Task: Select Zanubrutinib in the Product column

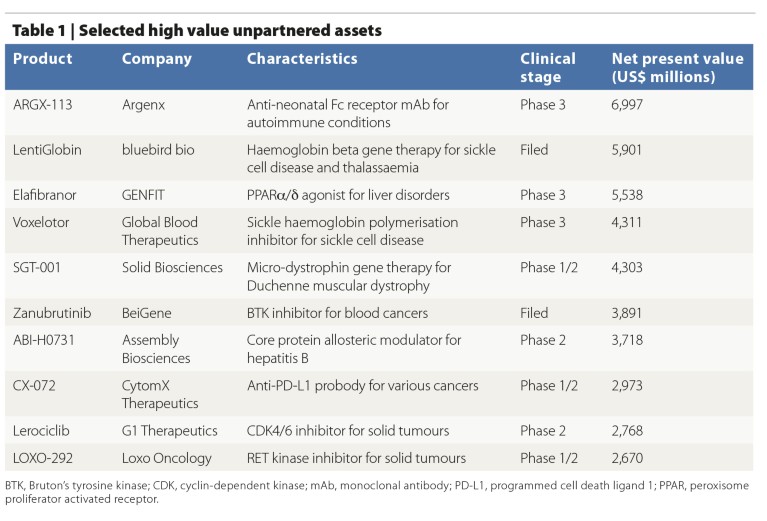Action: (53, 313)
